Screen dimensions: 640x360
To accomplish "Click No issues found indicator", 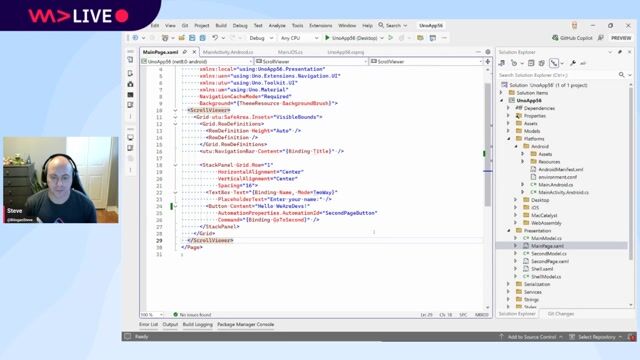I will (x=192, y=315).
